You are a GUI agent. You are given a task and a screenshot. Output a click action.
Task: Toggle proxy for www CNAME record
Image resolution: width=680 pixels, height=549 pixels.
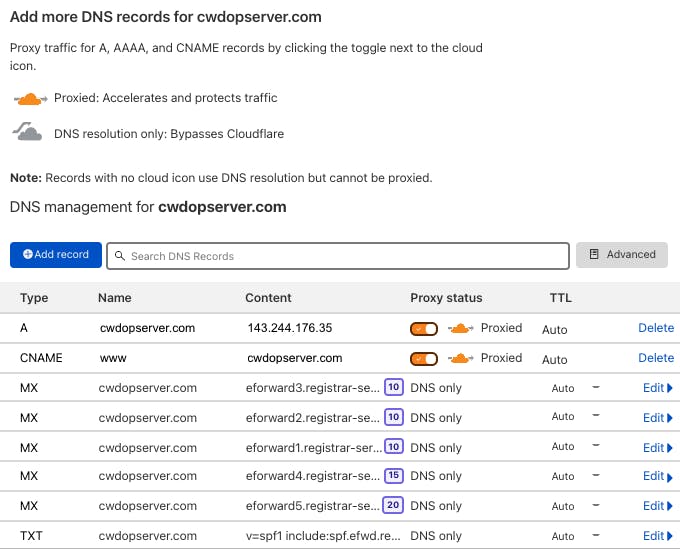[424, 359]
